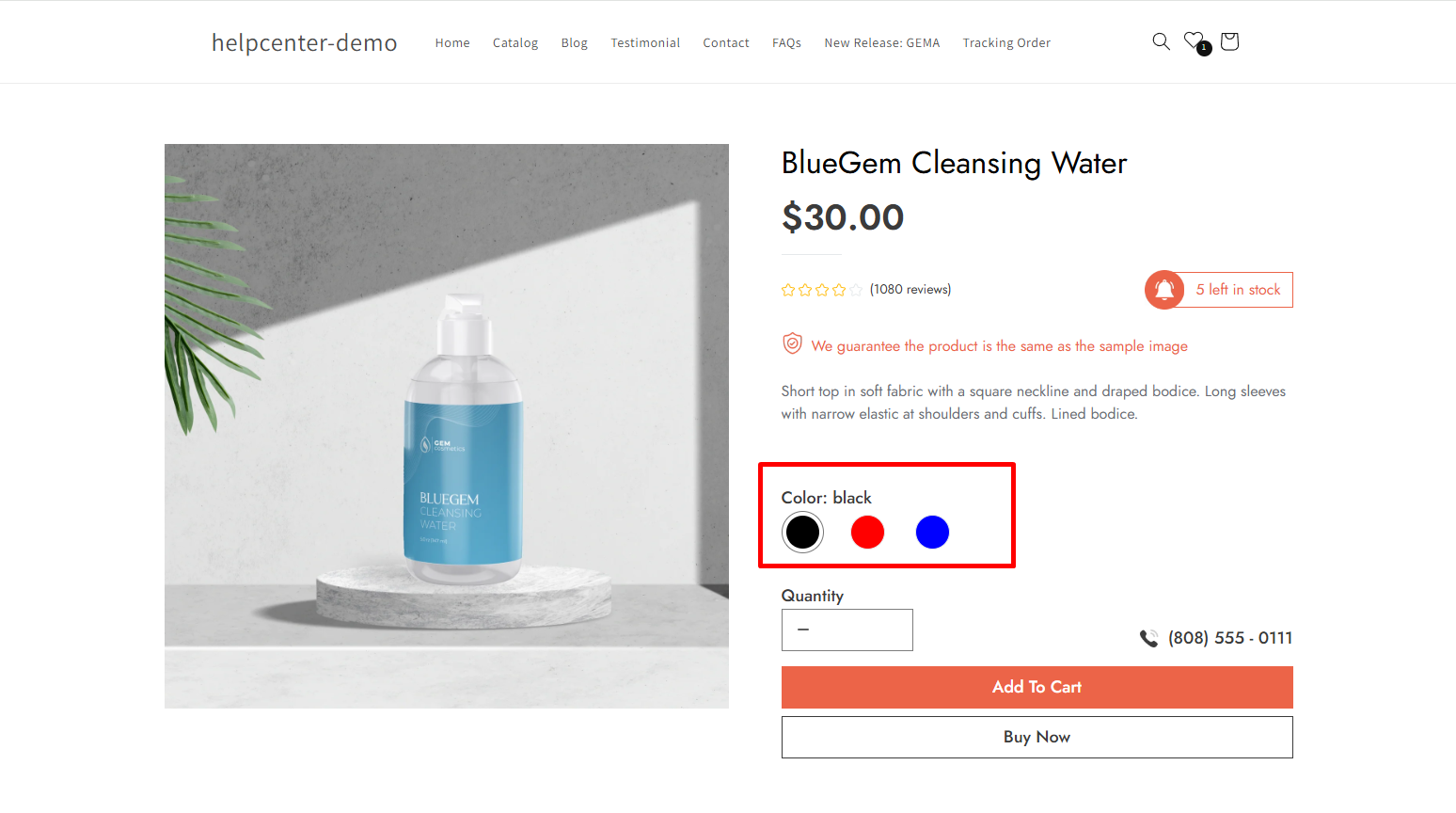
Task: Click the phone handset icon
Action: [x=1148, y=638]
